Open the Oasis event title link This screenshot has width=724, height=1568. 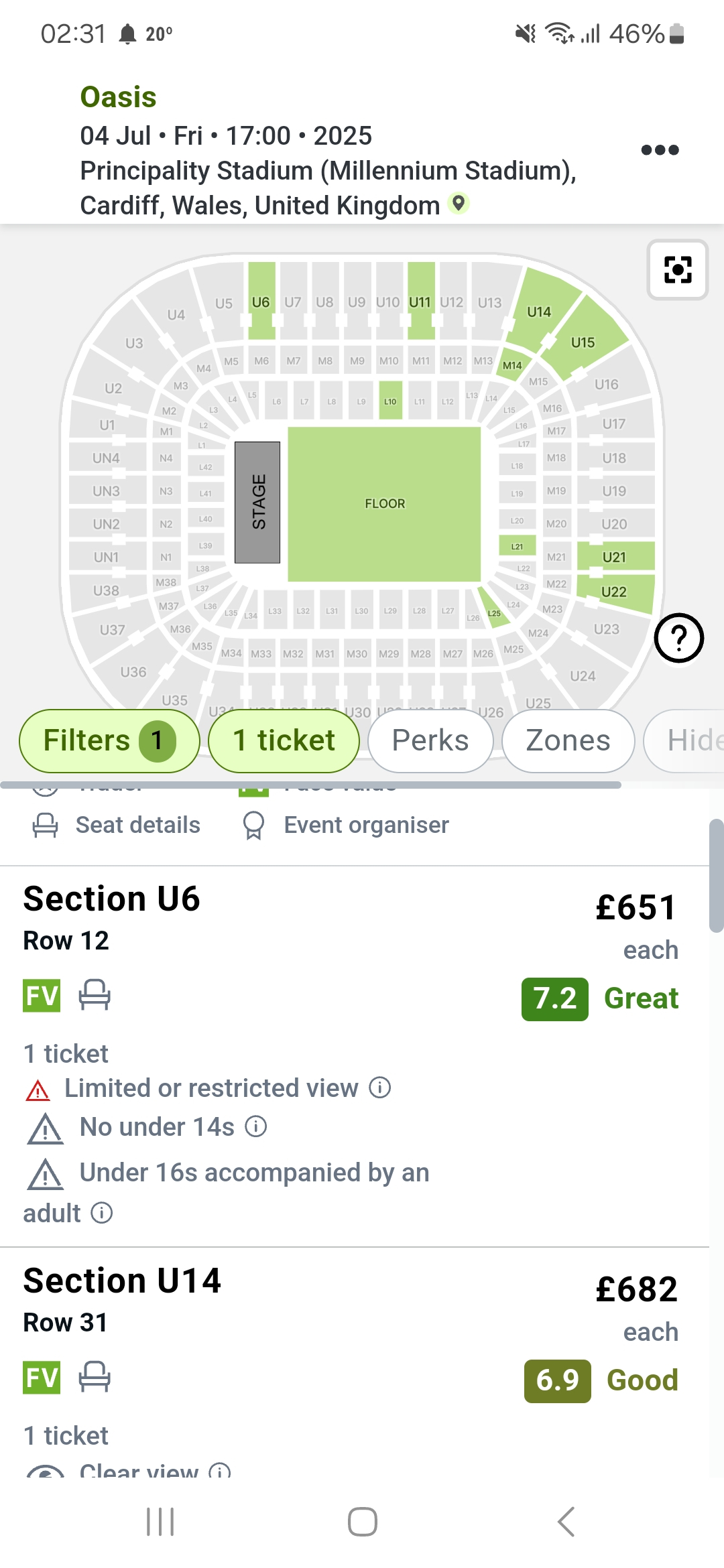[118, 97]
